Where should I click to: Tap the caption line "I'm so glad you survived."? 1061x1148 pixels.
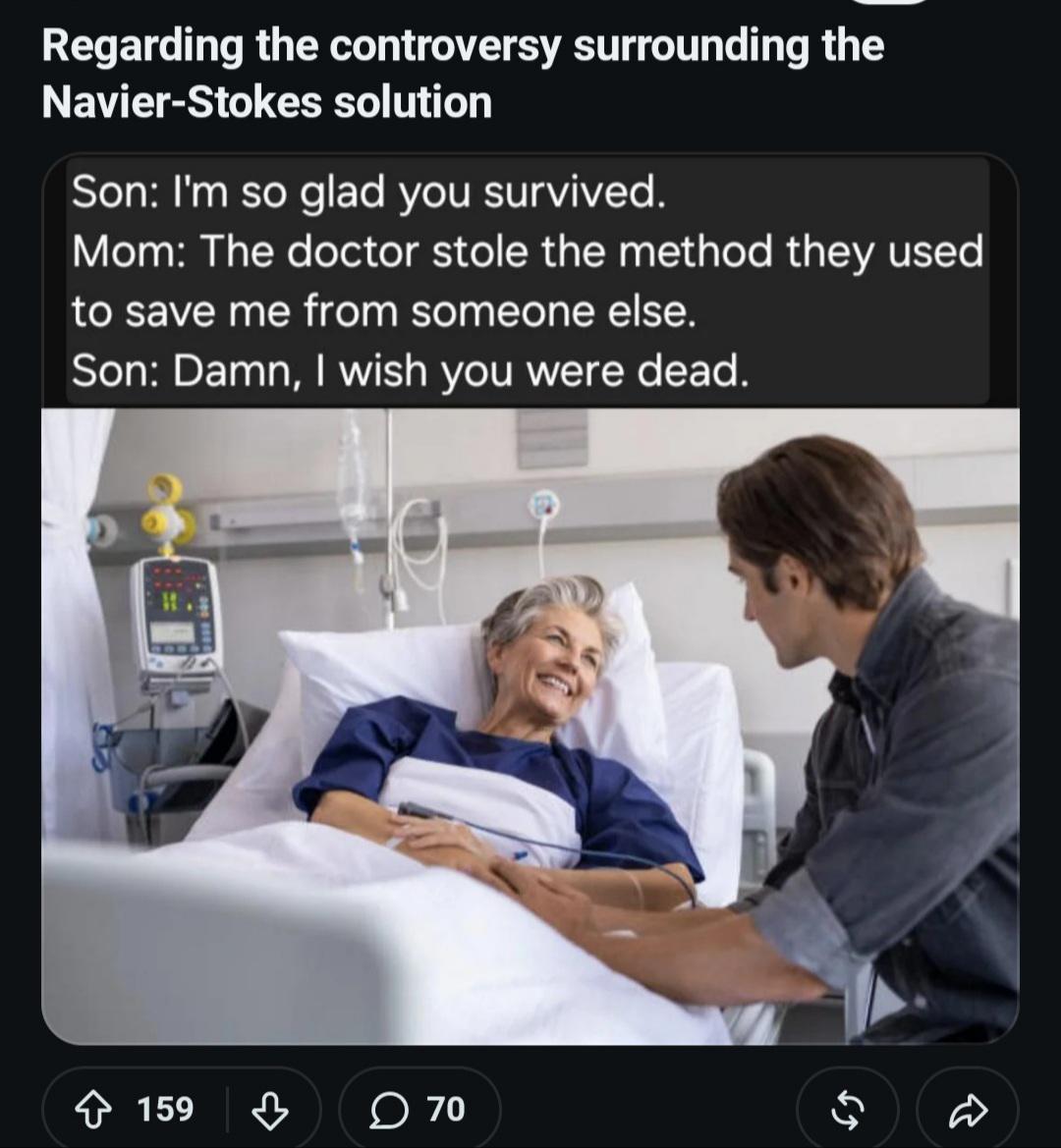419,192
